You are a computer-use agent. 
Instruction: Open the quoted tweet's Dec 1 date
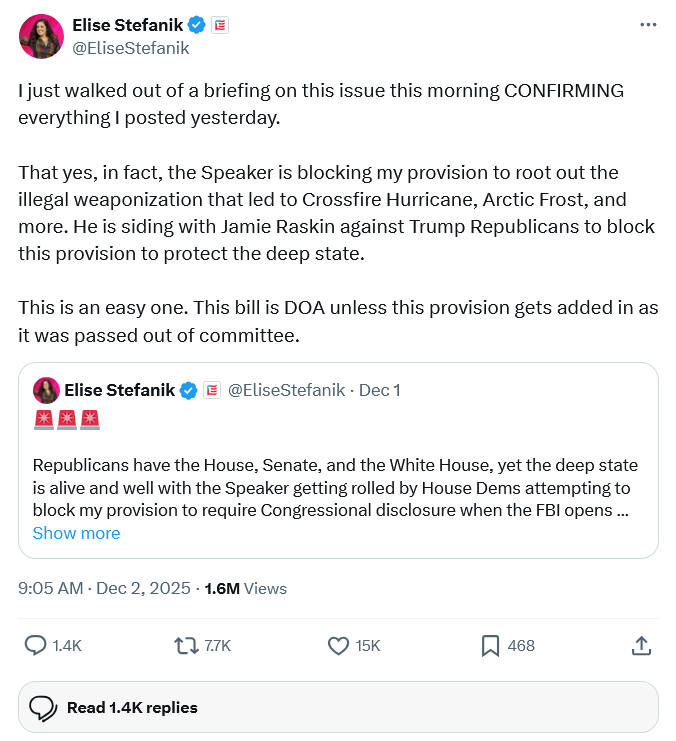click(380, 390)
